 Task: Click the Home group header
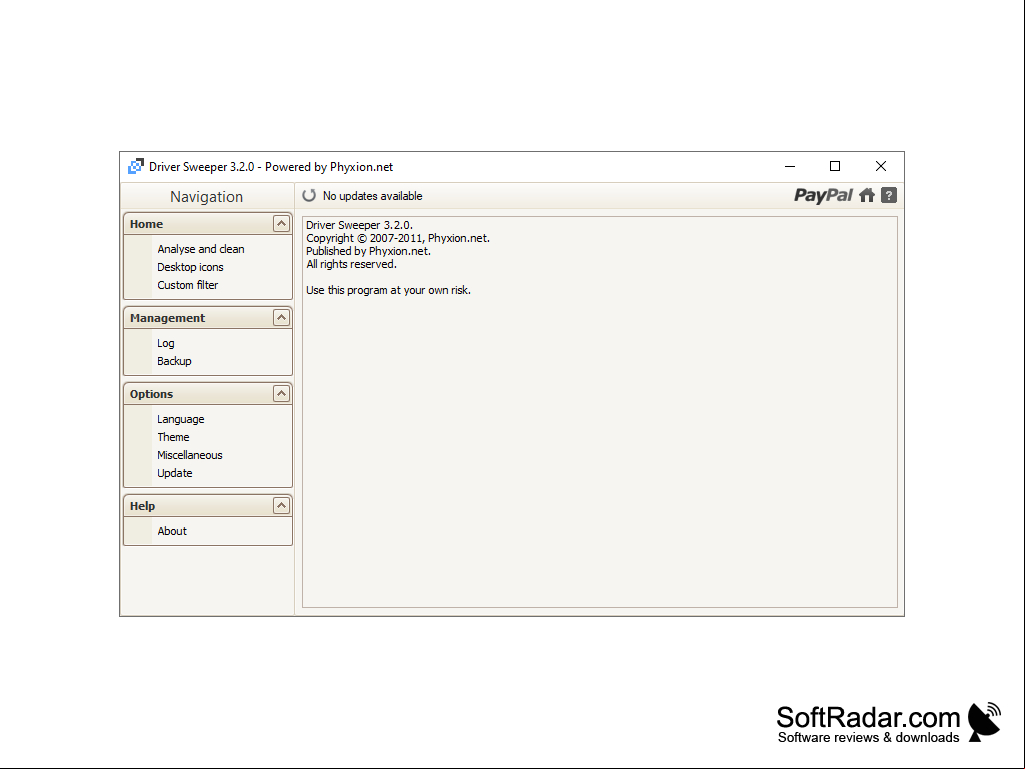[208, 224]
